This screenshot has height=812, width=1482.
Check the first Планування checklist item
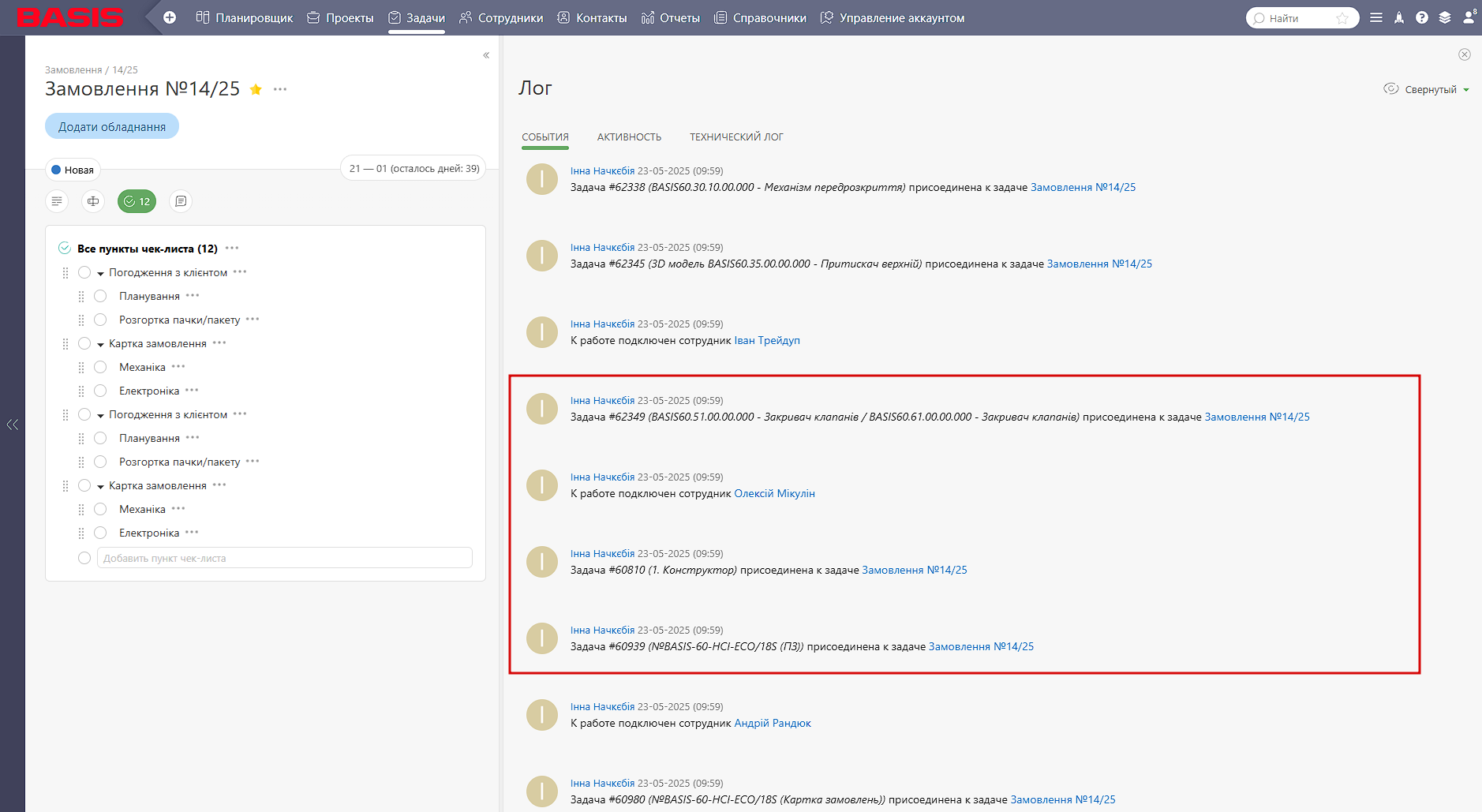tap(100, 296)
